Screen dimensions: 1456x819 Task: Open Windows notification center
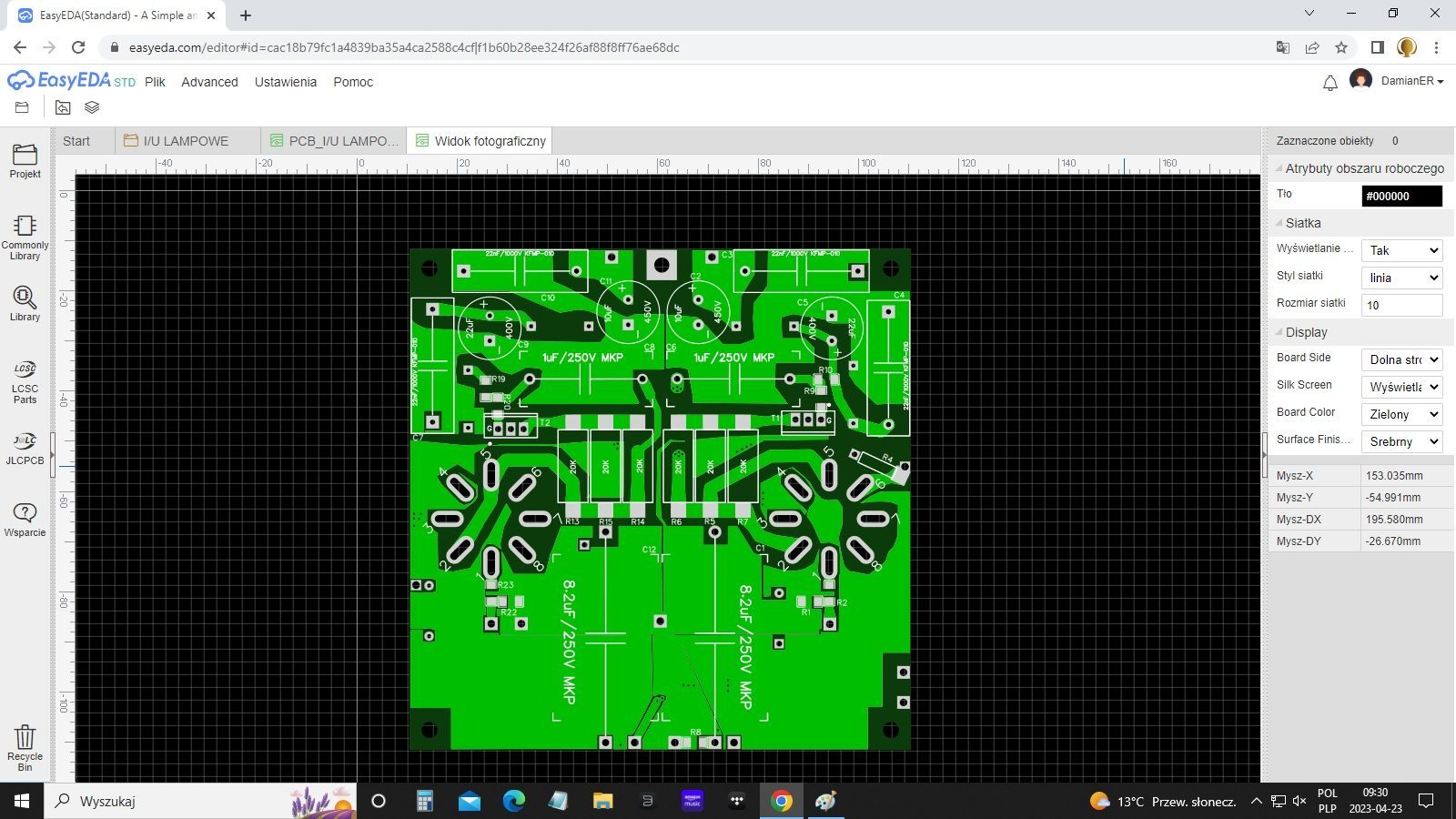[1426, 801]
